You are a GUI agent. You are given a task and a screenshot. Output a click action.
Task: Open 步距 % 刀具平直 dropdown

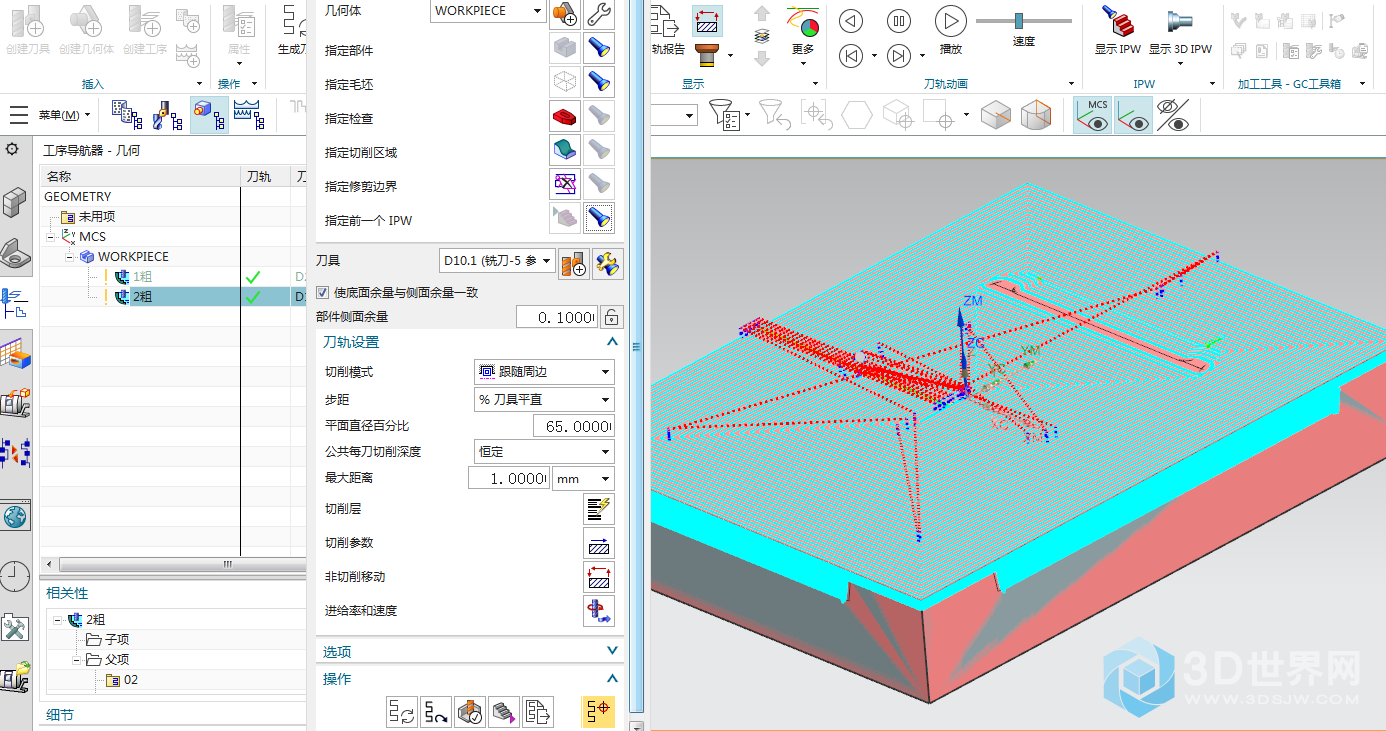[544, 399]
